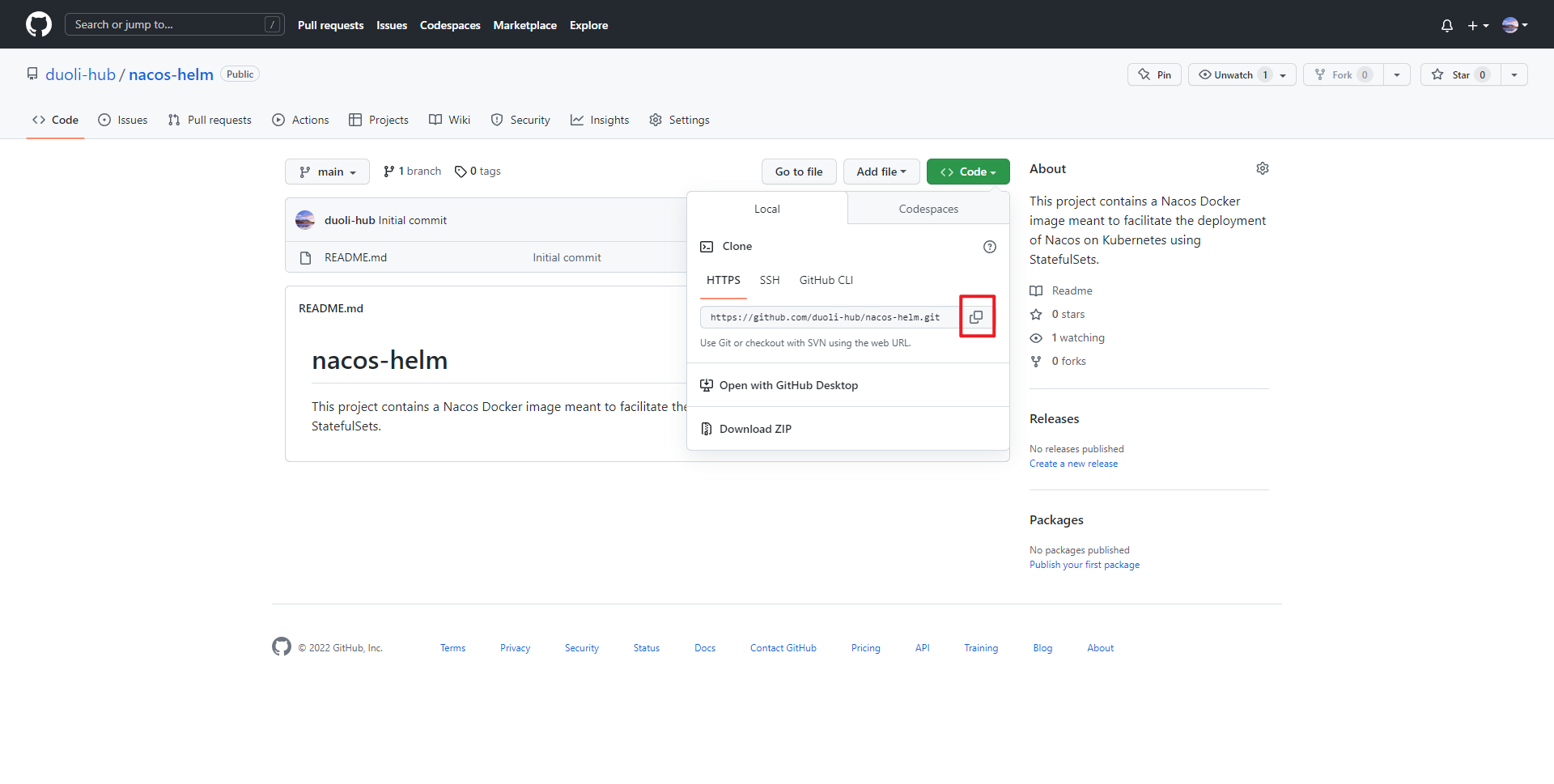Screen dimensions: 1554x784
Task: Click the Open with GitHub Desktop option
Action: (x=789, y=385)
